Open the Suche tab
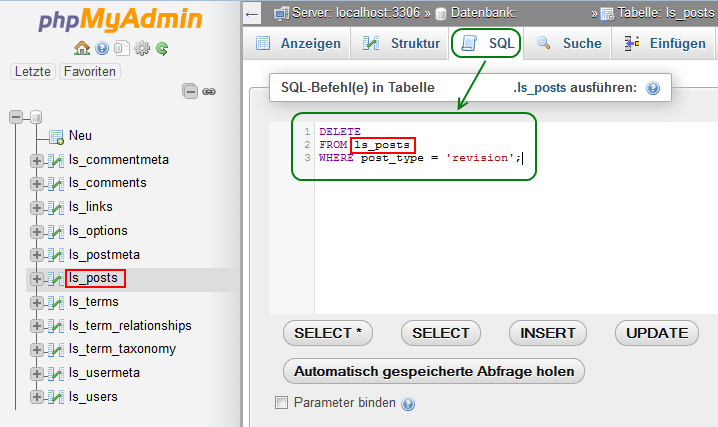The height and width of the screenshot is (427, 718). 567,43
